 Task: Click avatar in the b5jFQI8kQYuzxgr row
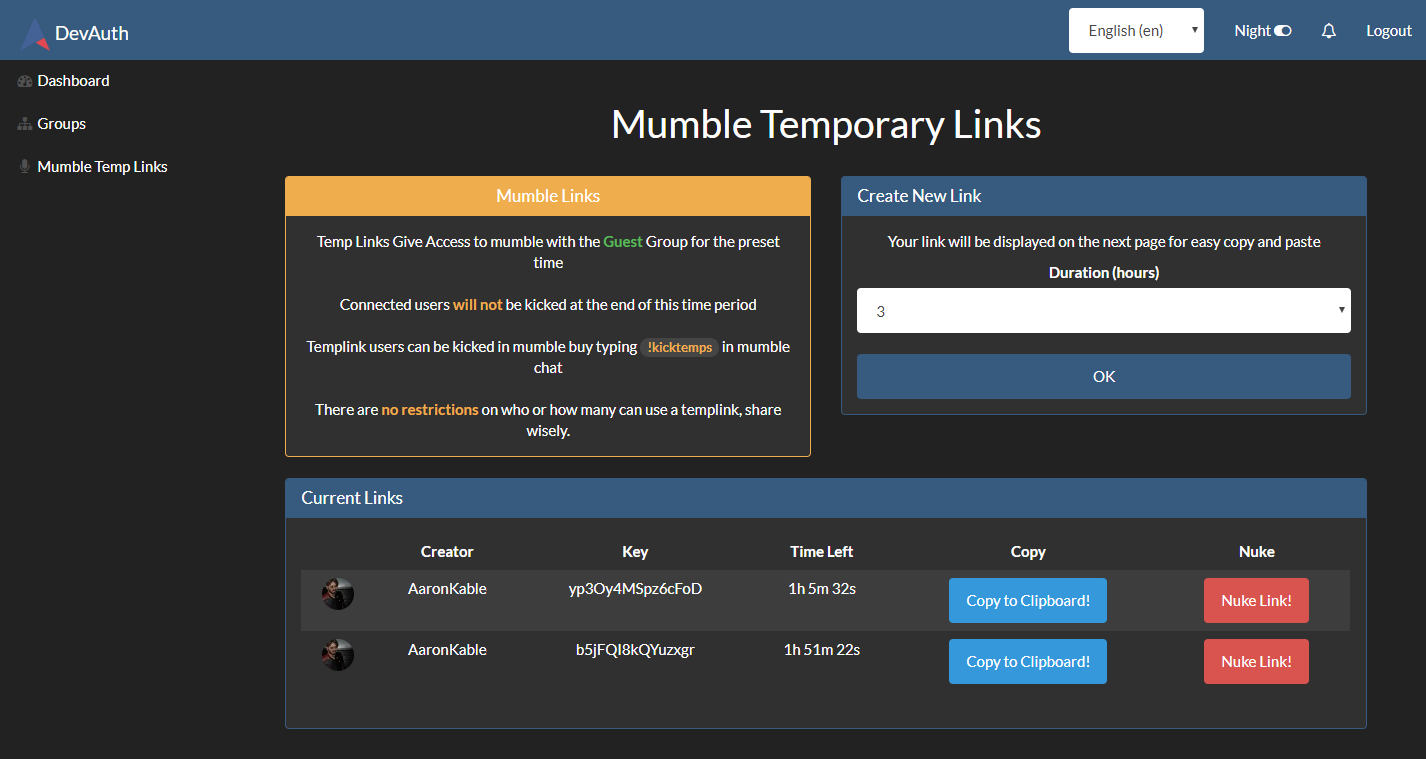pyautogui.click(x=338, y=655)
